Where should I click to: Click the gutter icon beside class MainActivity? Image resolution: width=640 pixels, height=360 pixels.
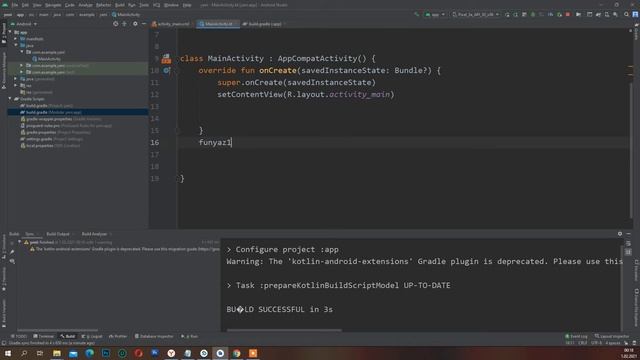166,59
